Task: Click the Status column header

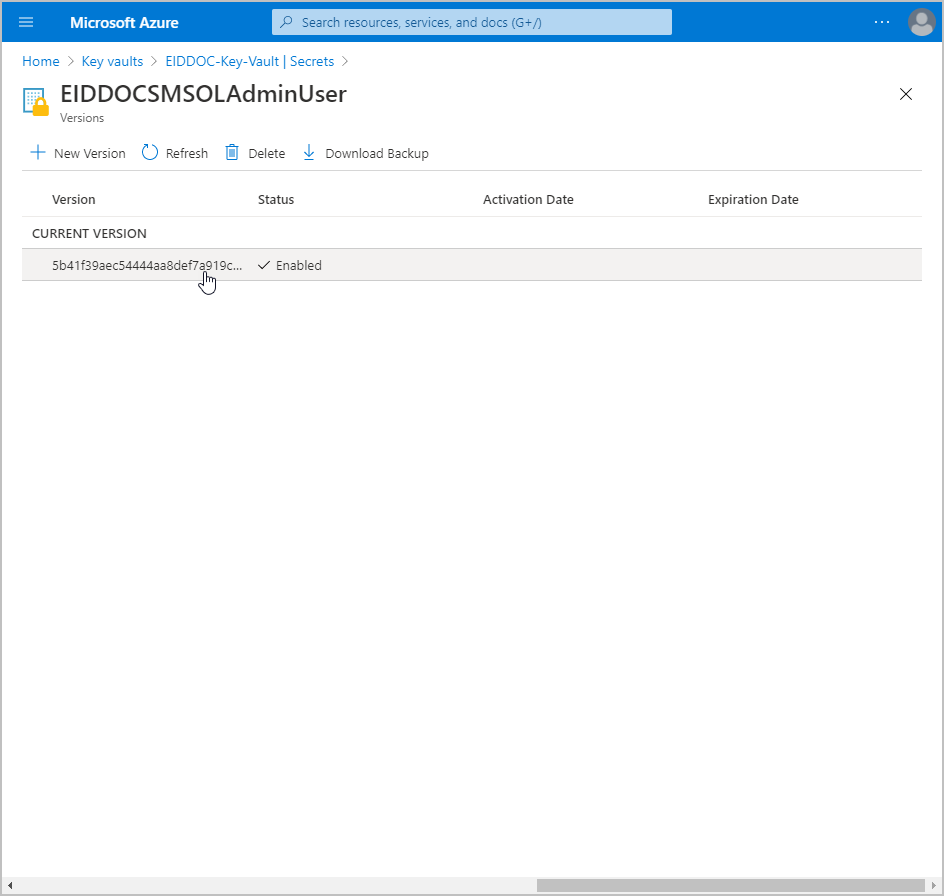Action: pos(276,199)
